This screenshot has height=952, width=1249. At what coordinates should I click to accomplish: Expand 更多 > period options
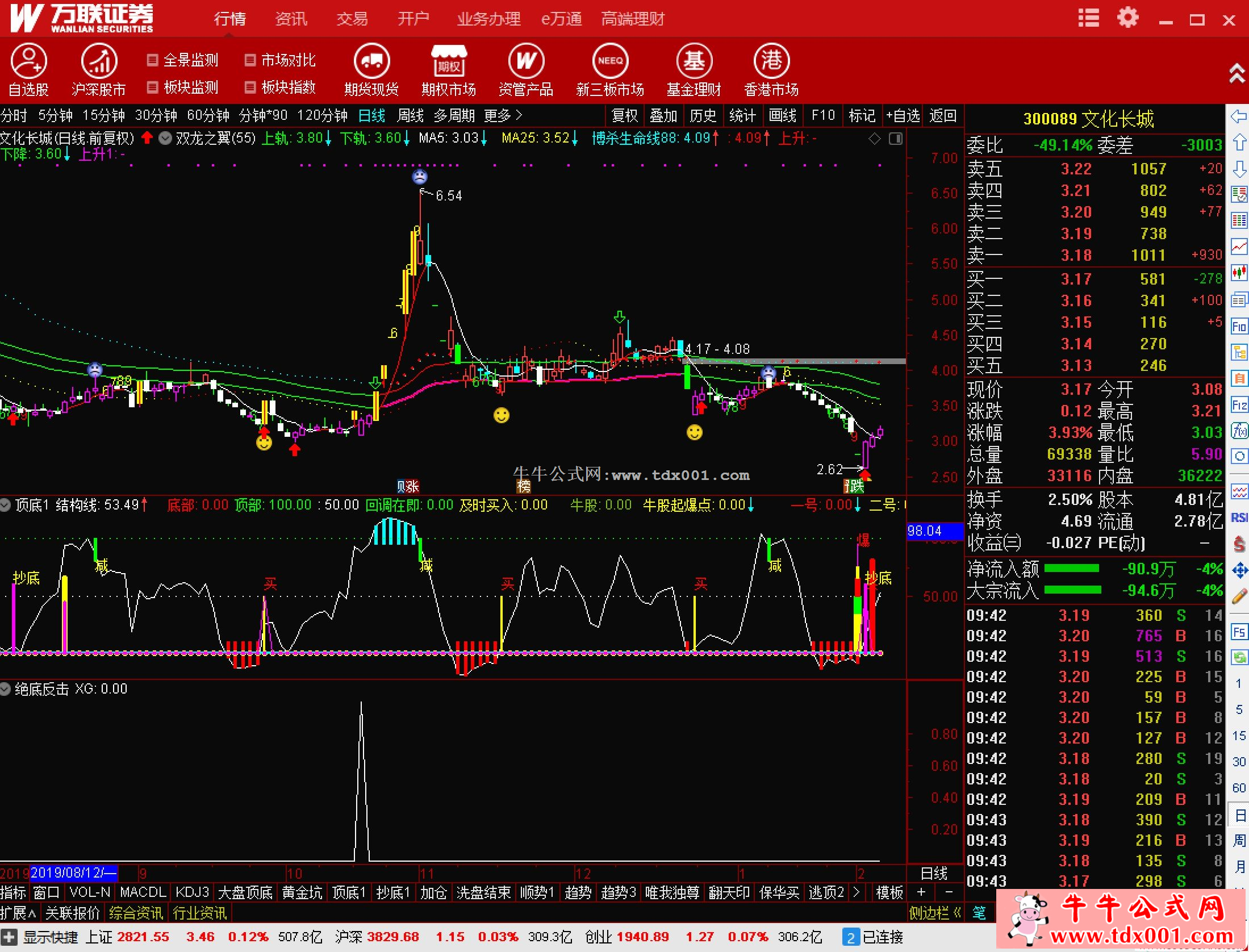tap(503, 116)
